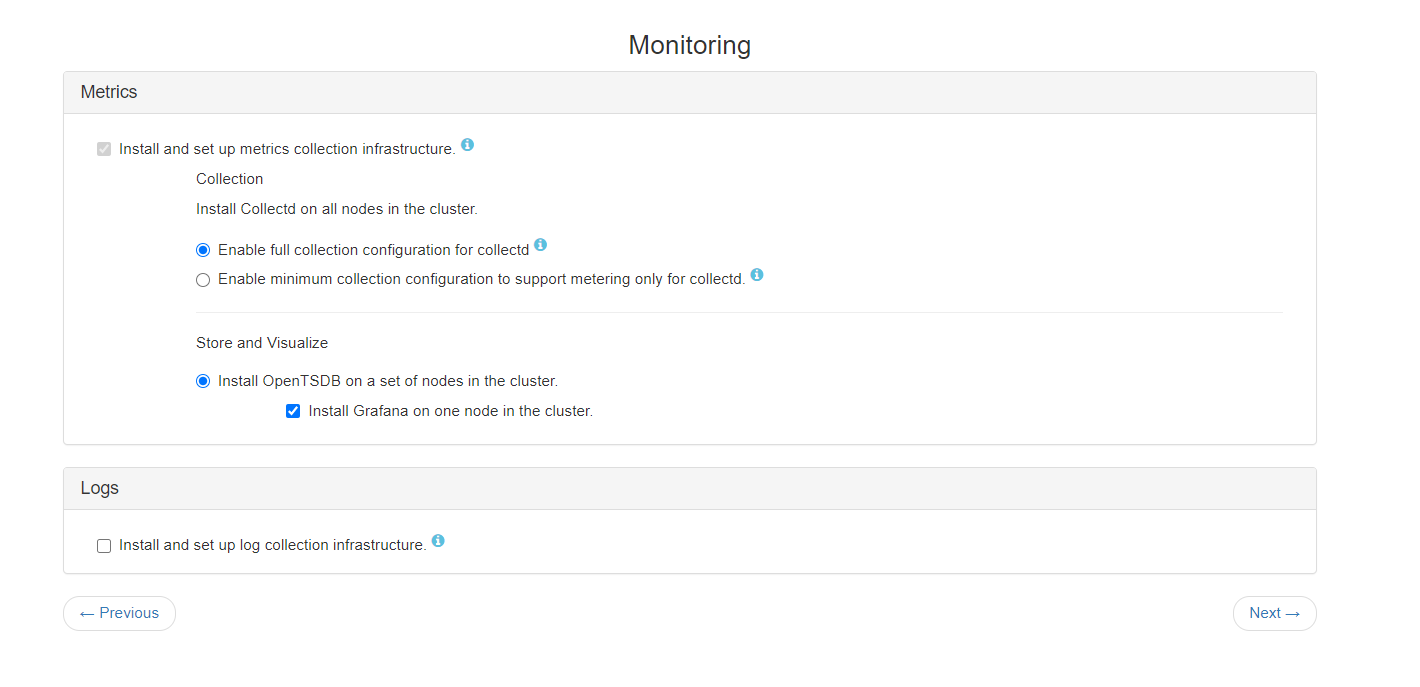Uncheck the Install Grafana checkbox
Screen dimensions: 1420x687
click(293, 411)
